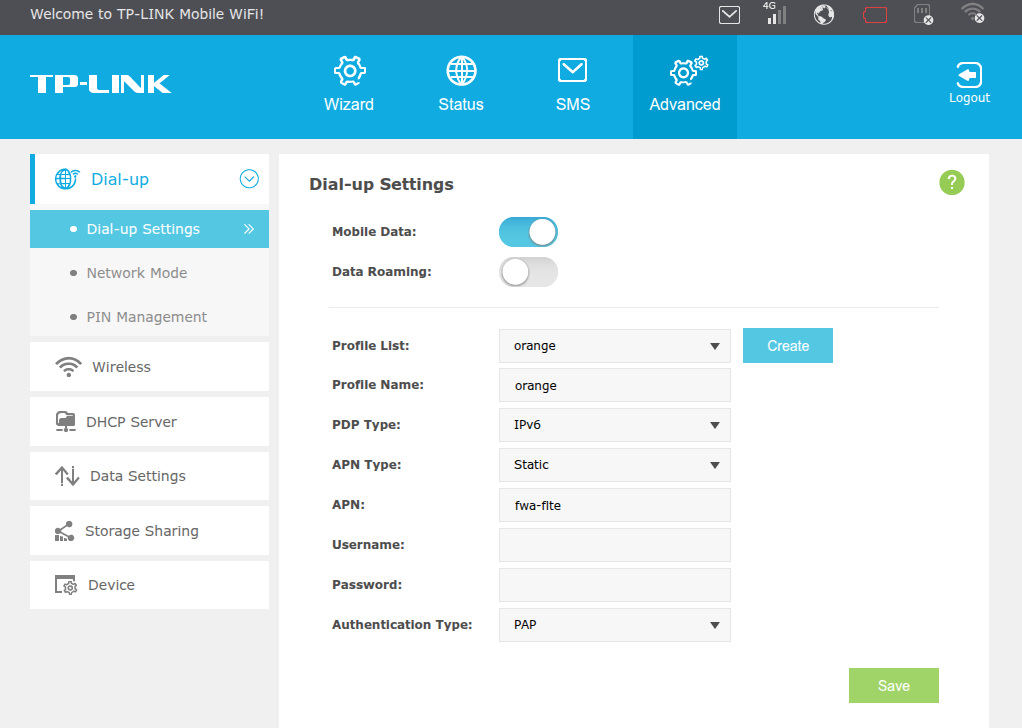Viewport: 1022px width, 728px height.
Task: Select Dial-up Settings in the sidebar
Action: [149, 229]
